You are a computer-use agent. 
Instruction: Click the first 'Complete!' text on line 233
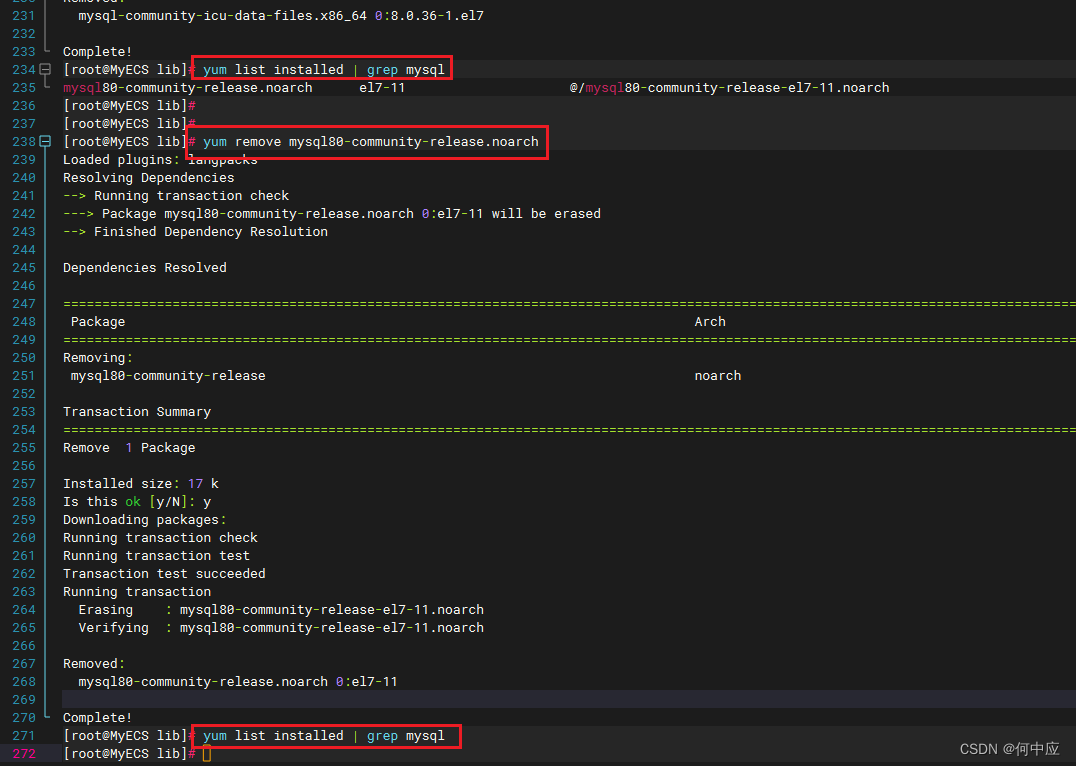tap(97, 51)
